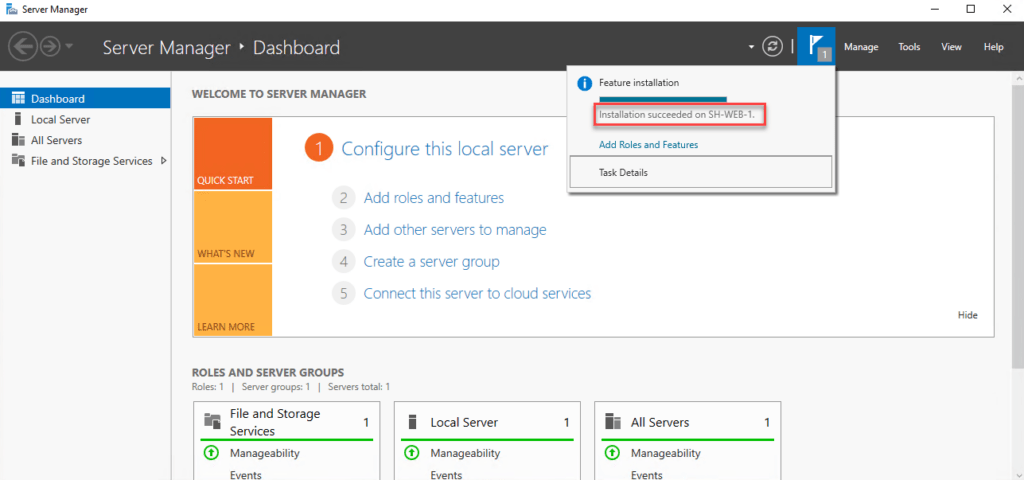Click the Feature installation info icon
1024x480 pixels.
coord(584,84)
